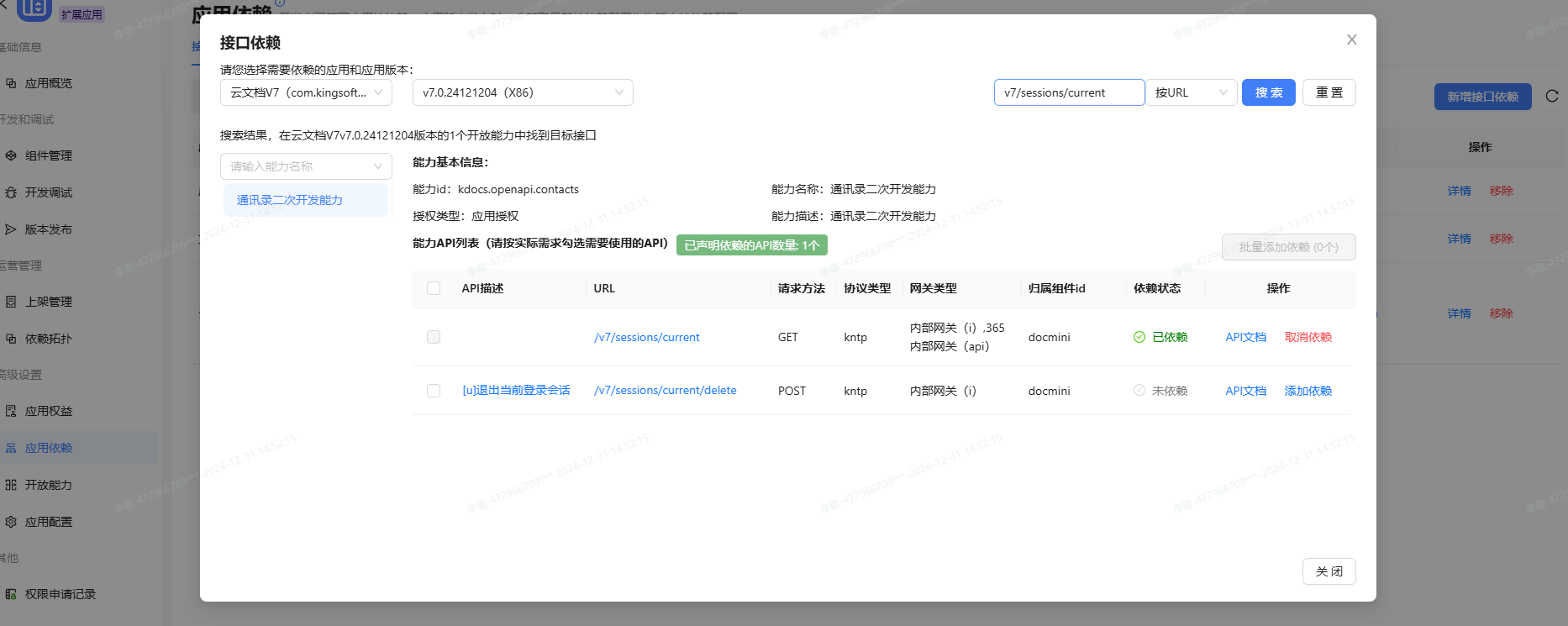This screenshot has width=1568, height=626.
Task: Toggle checkbox for /v7/sessions/current row
Action: click(x=434, y=337)
